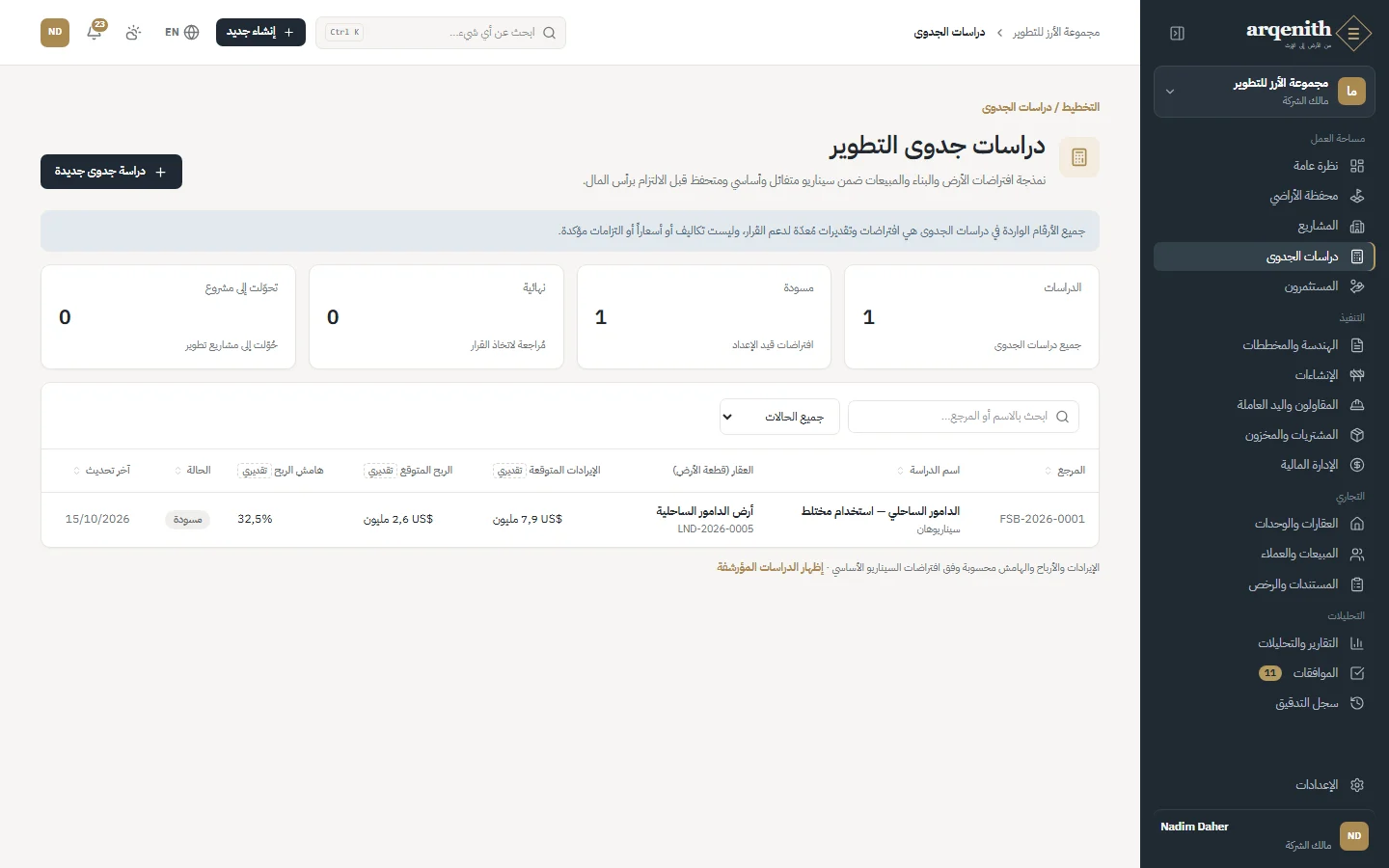1389x868 pixels.
Task: Click the الهندسة والمخططات document icon
Action: click(1357, 345)
